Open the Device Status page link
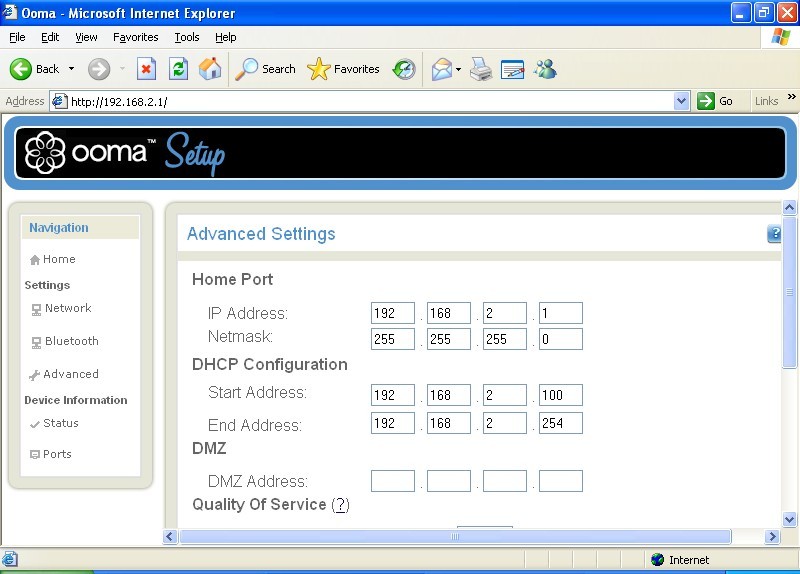 (x=60, y=423)
